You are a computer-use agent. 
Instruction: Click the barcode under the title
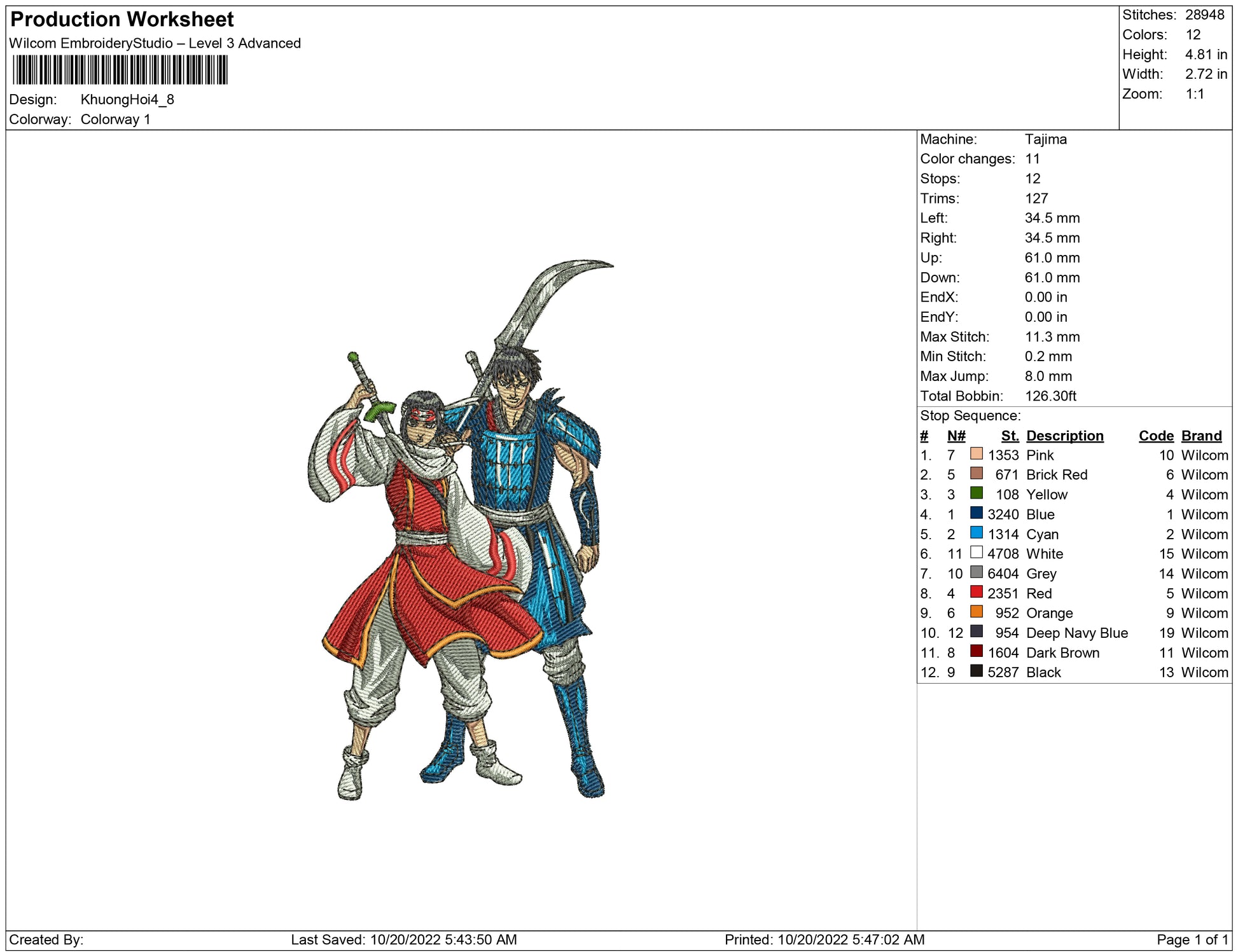pos(120,70)
